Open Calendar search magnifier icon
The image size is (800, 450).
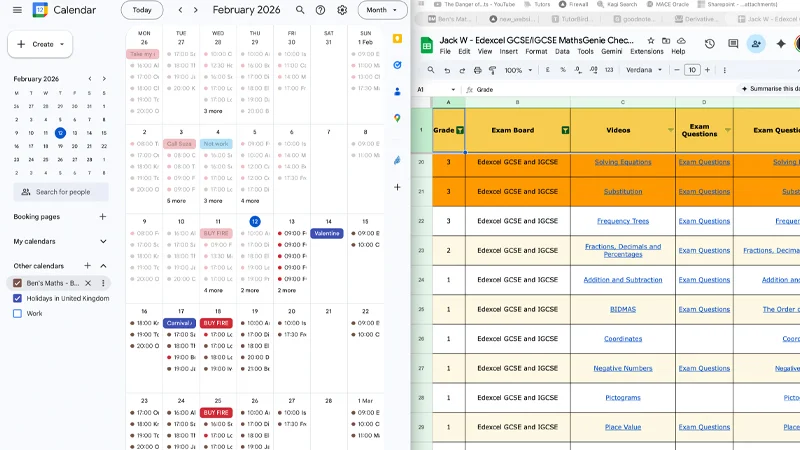(x=300, y=10)
